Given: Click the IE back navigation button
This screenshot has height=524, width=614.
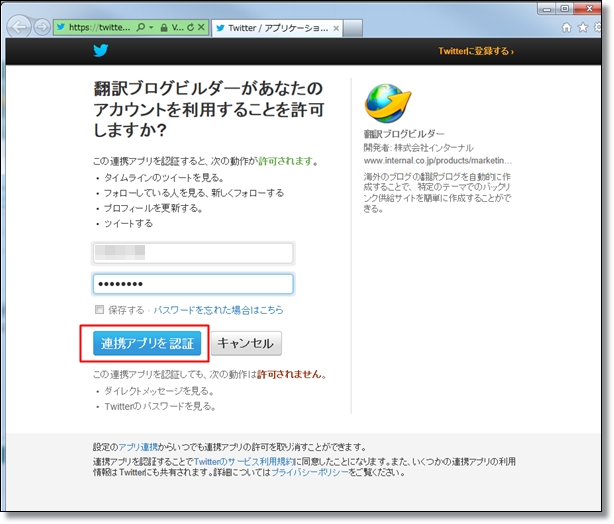Looking at the screenshot, I should pos(18,27).
